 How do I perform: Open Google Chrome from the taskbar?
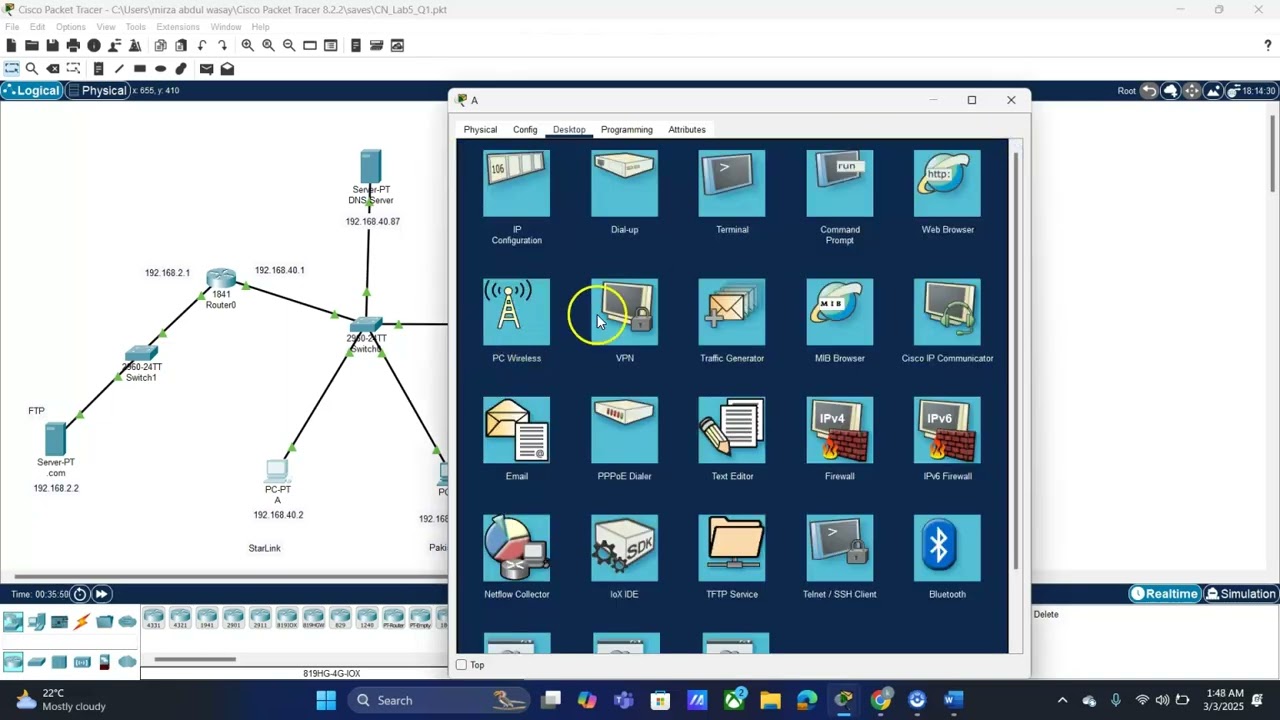880,700
